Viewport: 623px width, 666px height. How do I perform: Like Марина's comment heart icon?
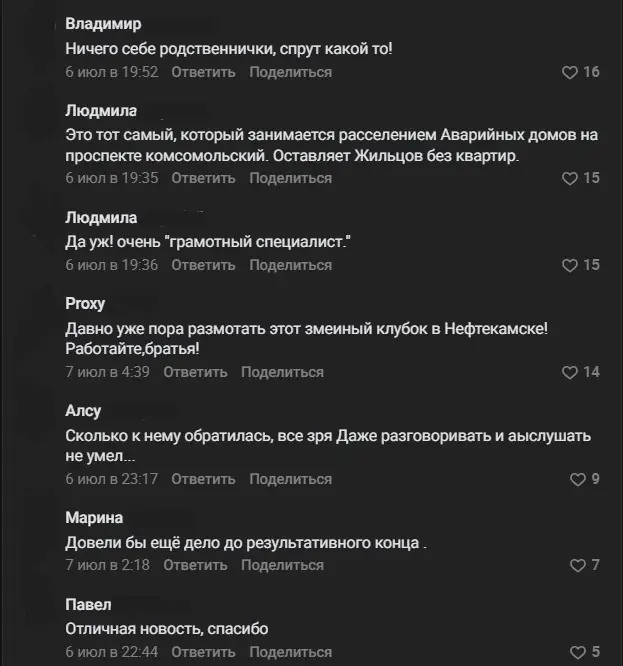click(x=578, y=565)
